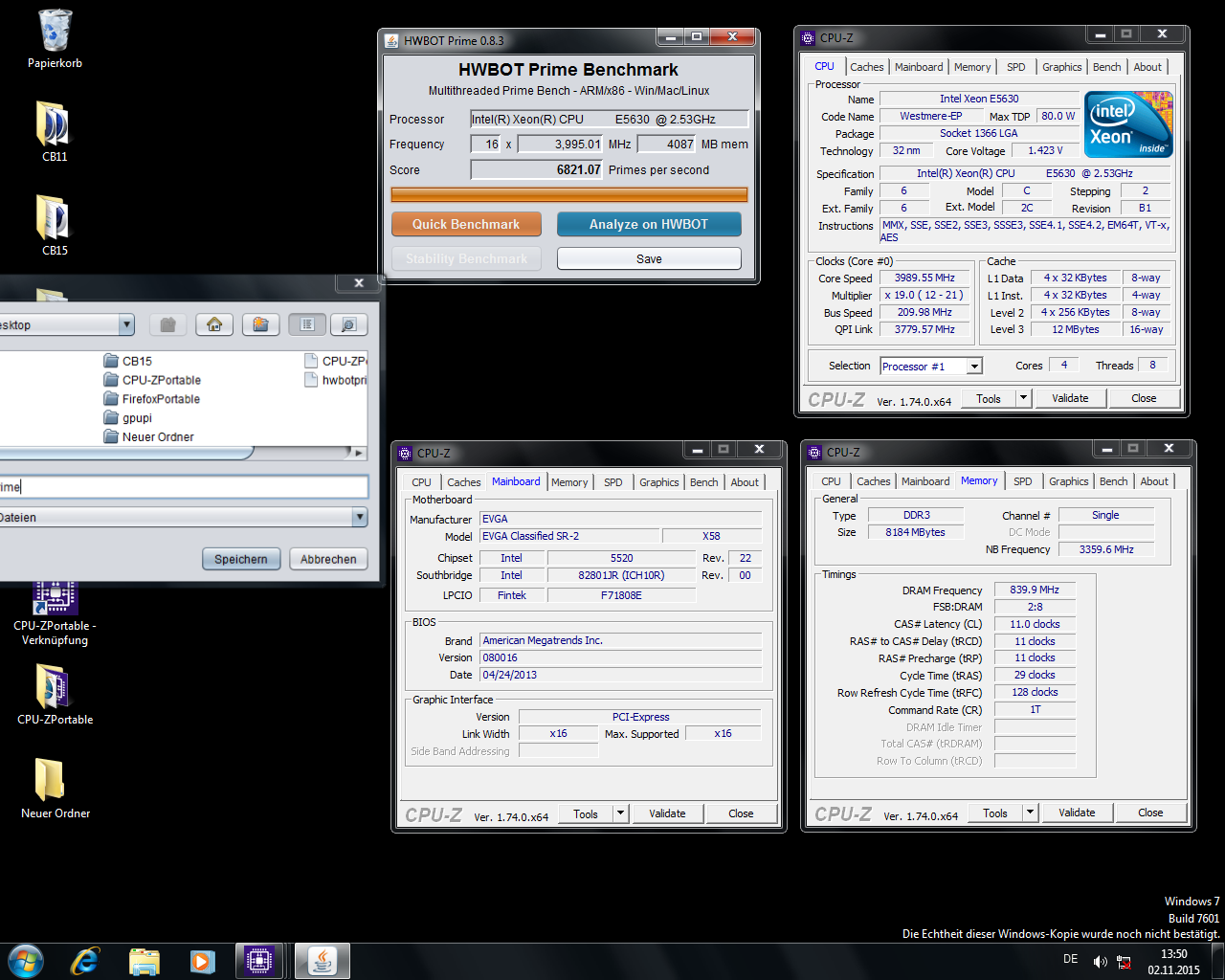Open CPU-ZPortable - Verknüpfung desktop shortcut
The width and height of the screenshot is (1225, 980).
55,612
